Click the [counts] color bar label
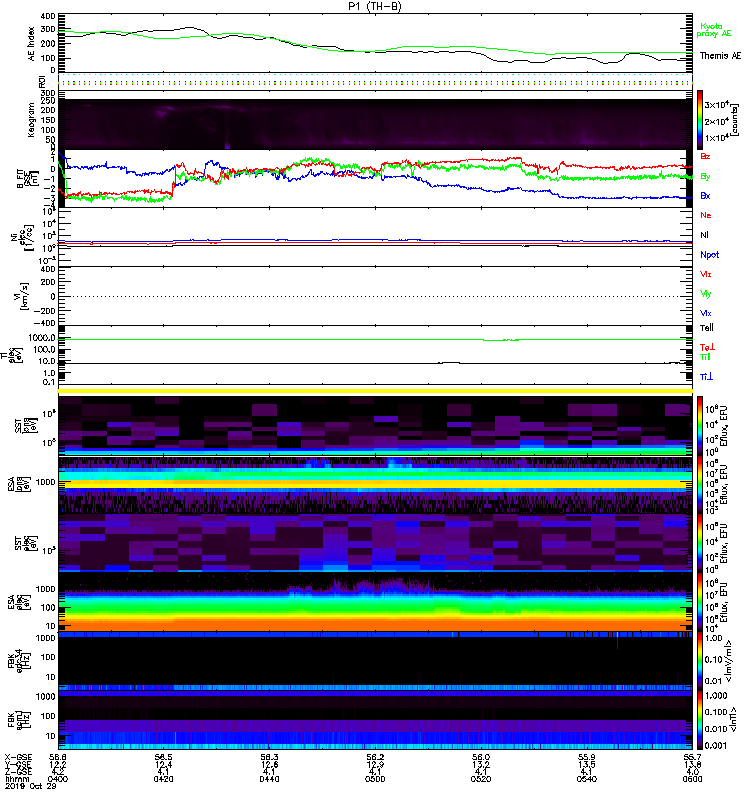The width and height of the screenshot is (750, 800). 735,120
